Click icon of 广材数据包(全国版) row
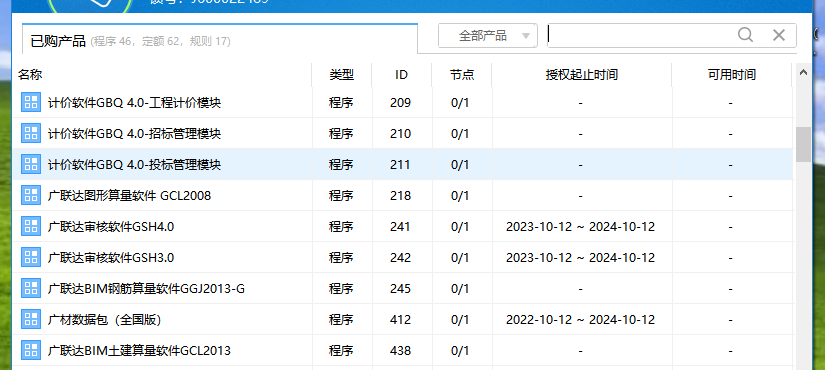This screenshot has width=825, height=370. (x=31, y=319)
